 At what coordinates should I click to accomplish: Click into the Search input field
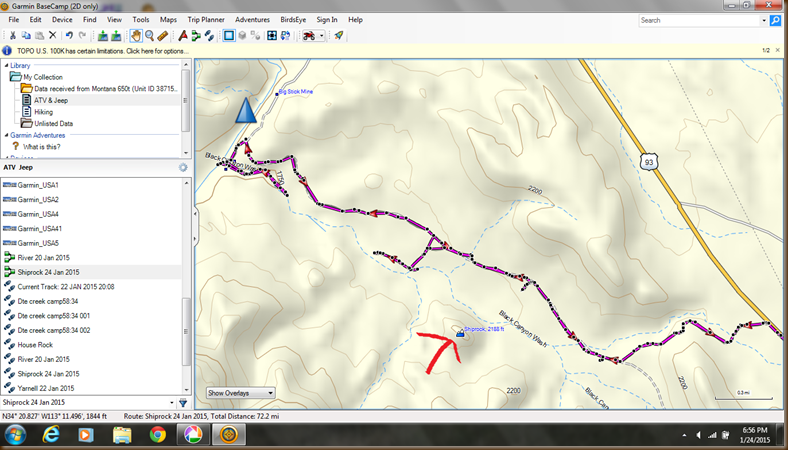(x=699, y=21)
